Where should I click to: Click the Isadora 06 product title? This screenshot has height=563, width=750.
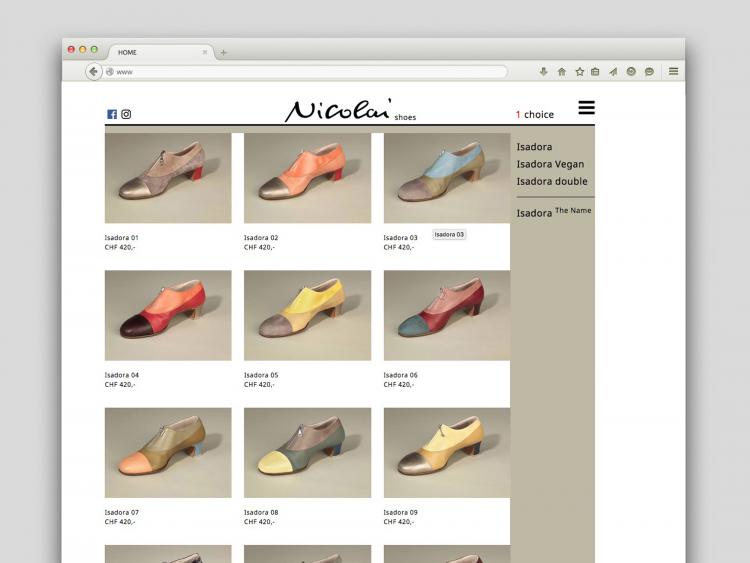(400, 375)
